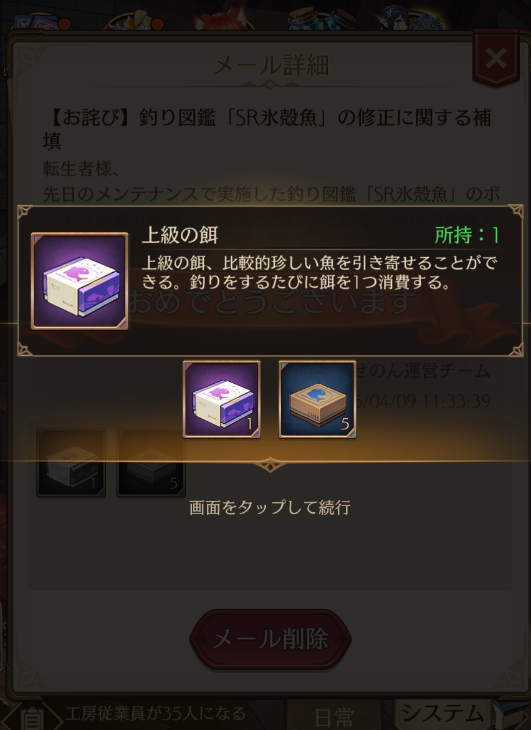The image size is (531, 730).
Task: Select the purple bait reward with quantity 1
Action: tap(222, 399)
